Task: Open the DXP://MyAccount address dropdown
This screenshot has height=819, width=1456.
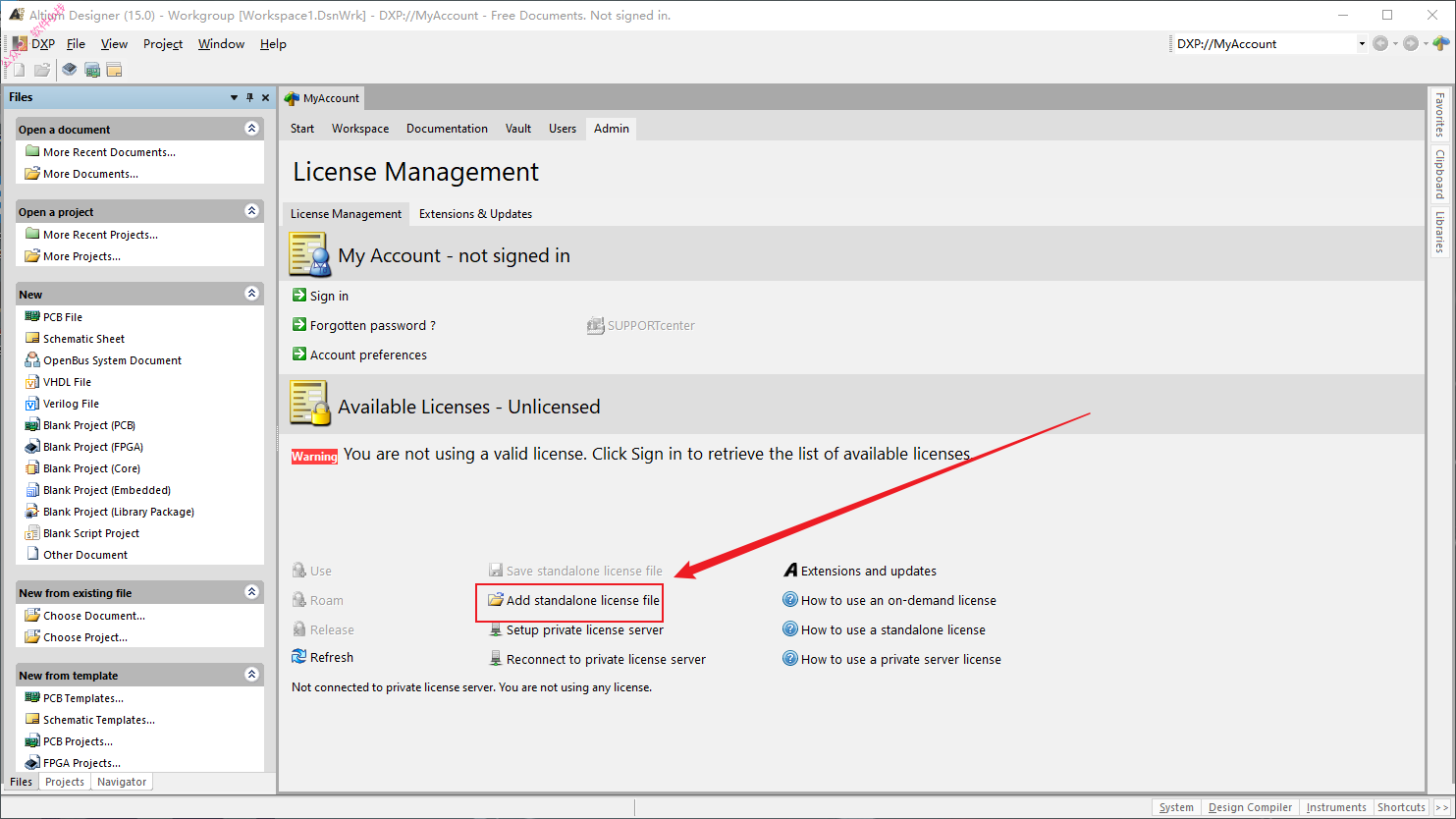Action: tap(1362, 43)
